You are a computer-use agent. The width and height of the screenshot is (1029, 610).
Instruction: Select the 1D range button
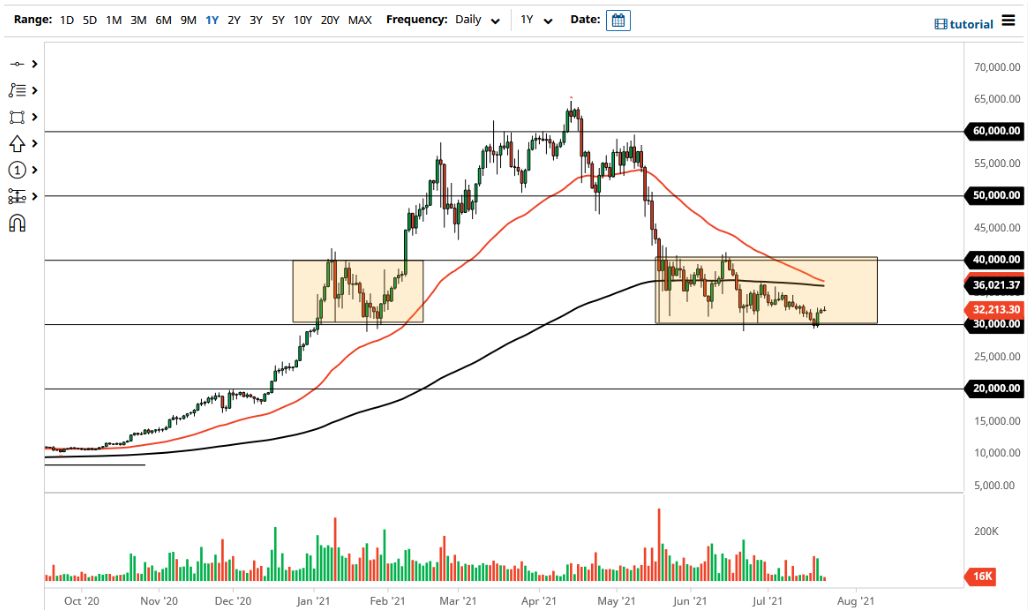pyautogui.click(x=66, y=19)
